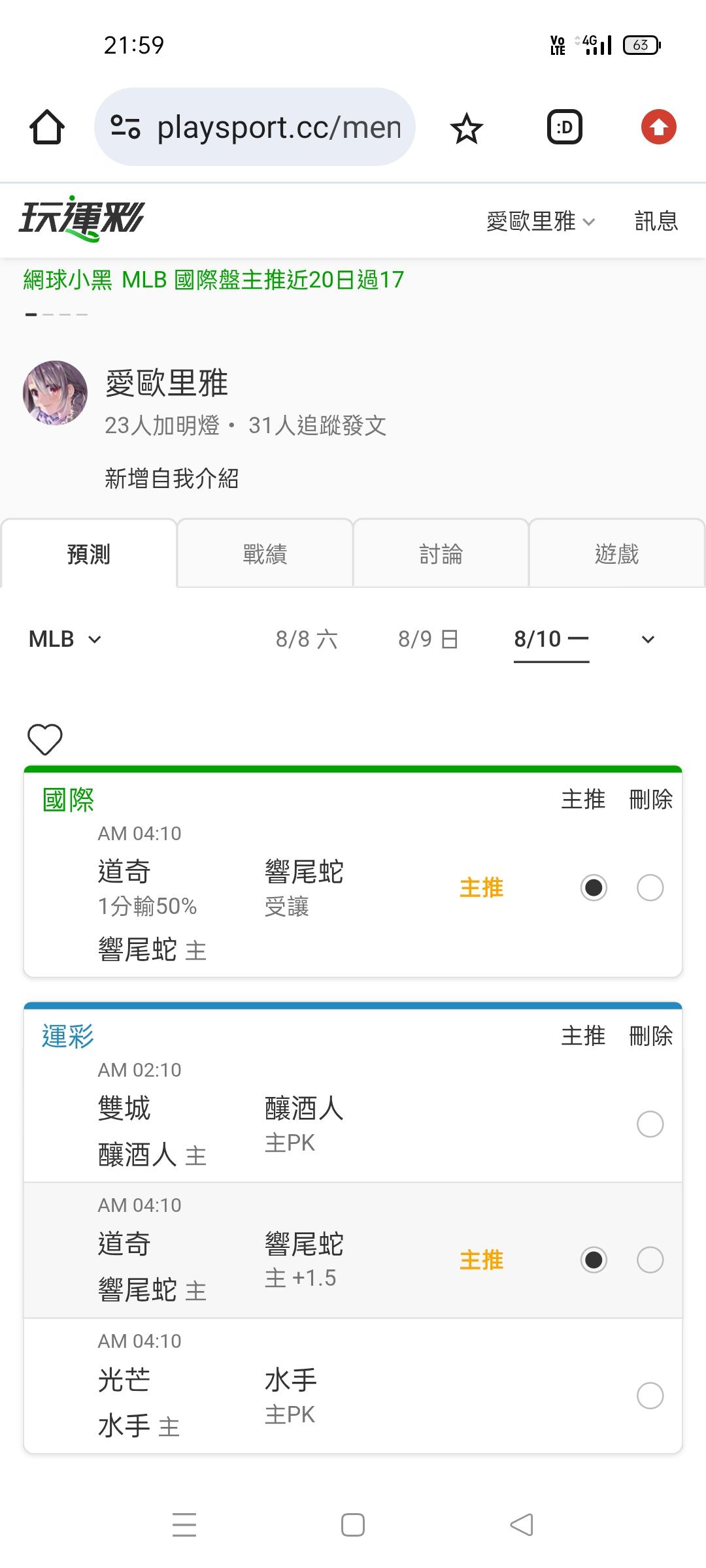Expand the date selector chevron
The height and width of the screenshot is (1568, 706).
pyautogui.click(x=648, y=640)
